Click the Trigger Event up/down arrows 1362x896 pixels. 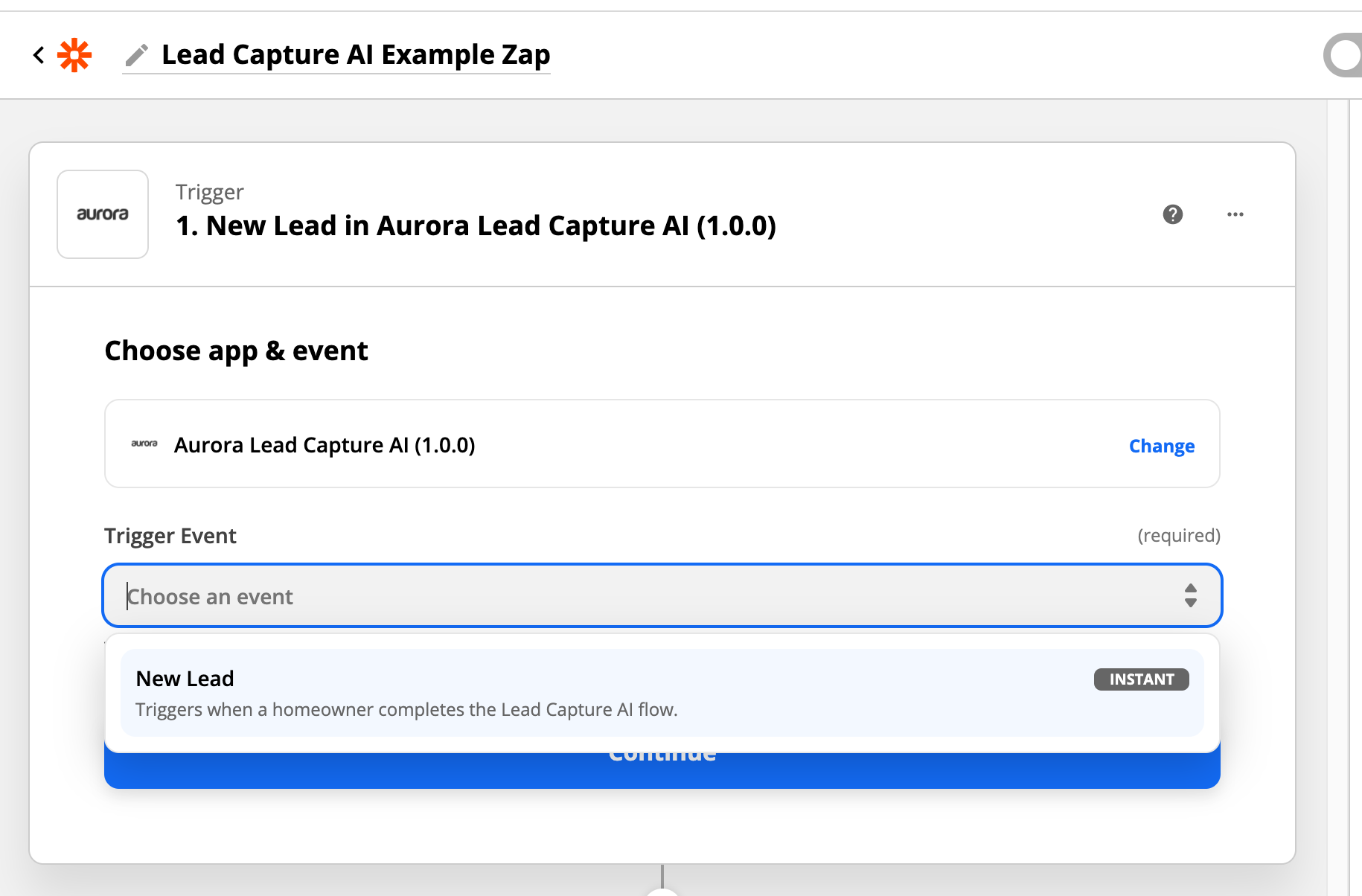(x=1190, y=595)
